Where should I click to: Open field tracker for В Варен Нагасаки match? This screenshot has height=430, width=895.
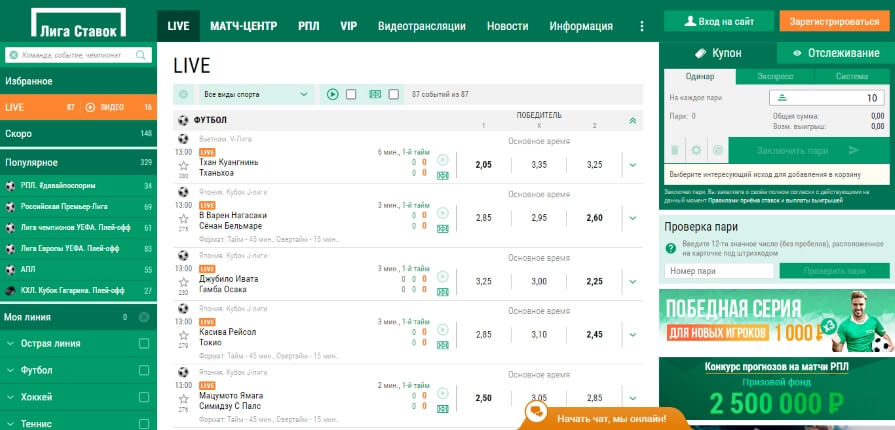coord(442,229)
